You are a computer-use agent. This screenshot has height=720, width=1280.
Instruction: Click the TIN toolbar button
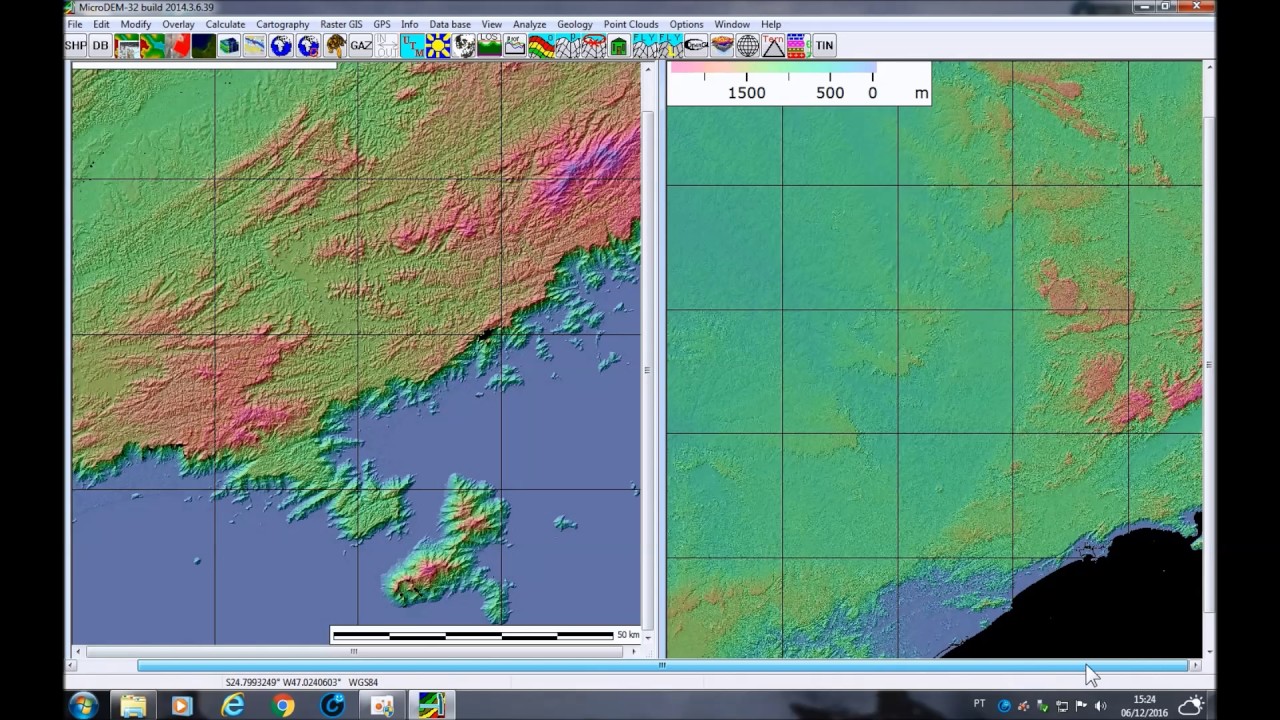[x=824, y=45]
